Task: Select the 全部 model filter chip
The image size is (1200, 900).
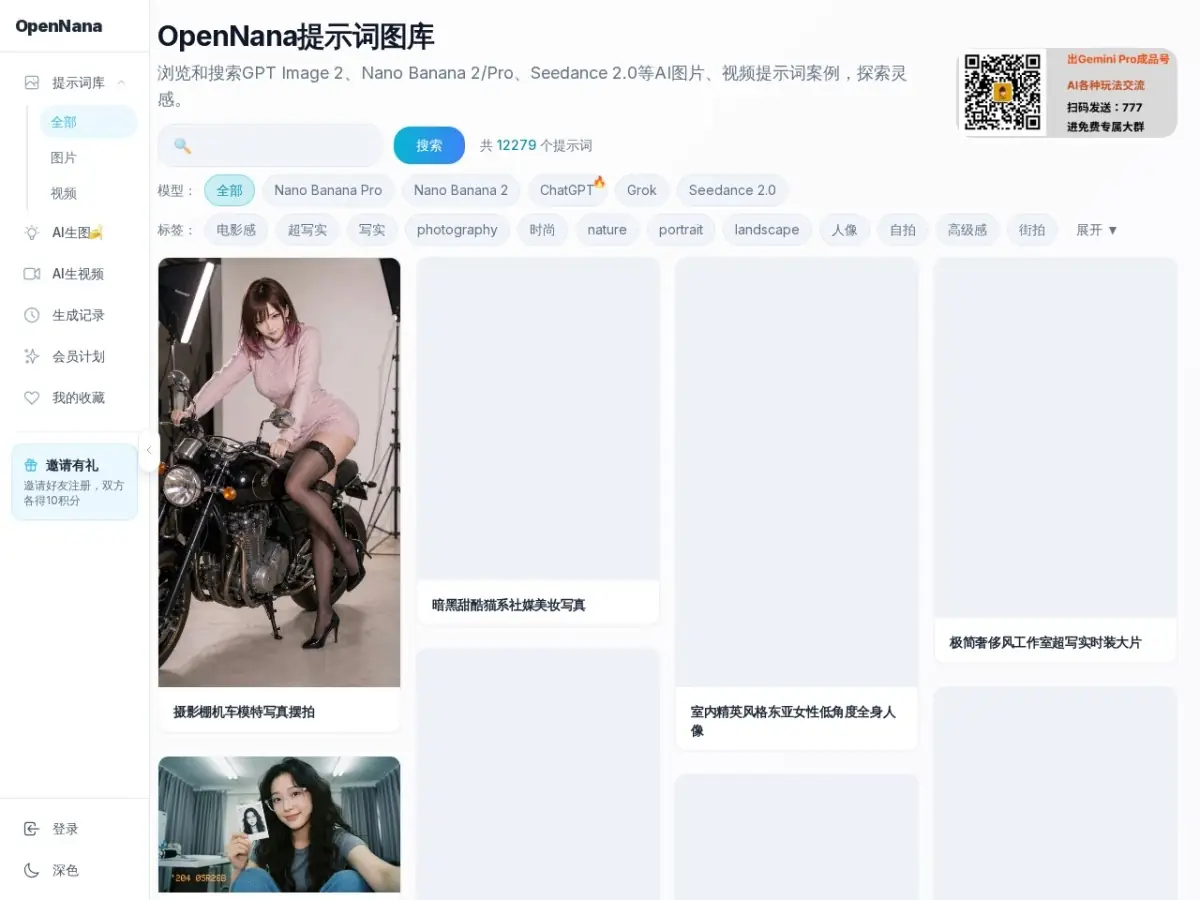Action: (230, 190)
